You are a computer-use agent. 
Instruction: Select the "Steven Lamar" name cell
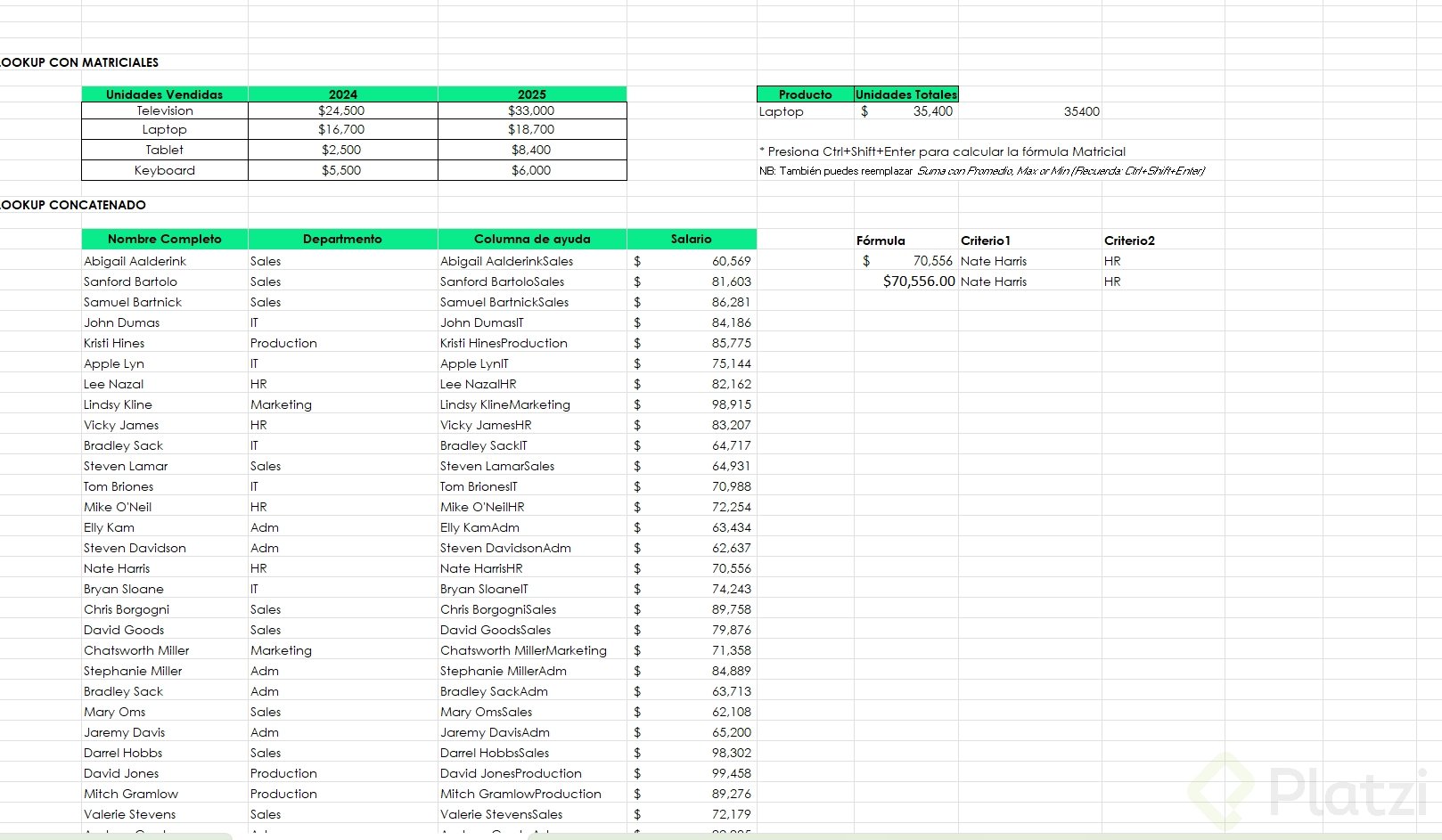[165, 466]
